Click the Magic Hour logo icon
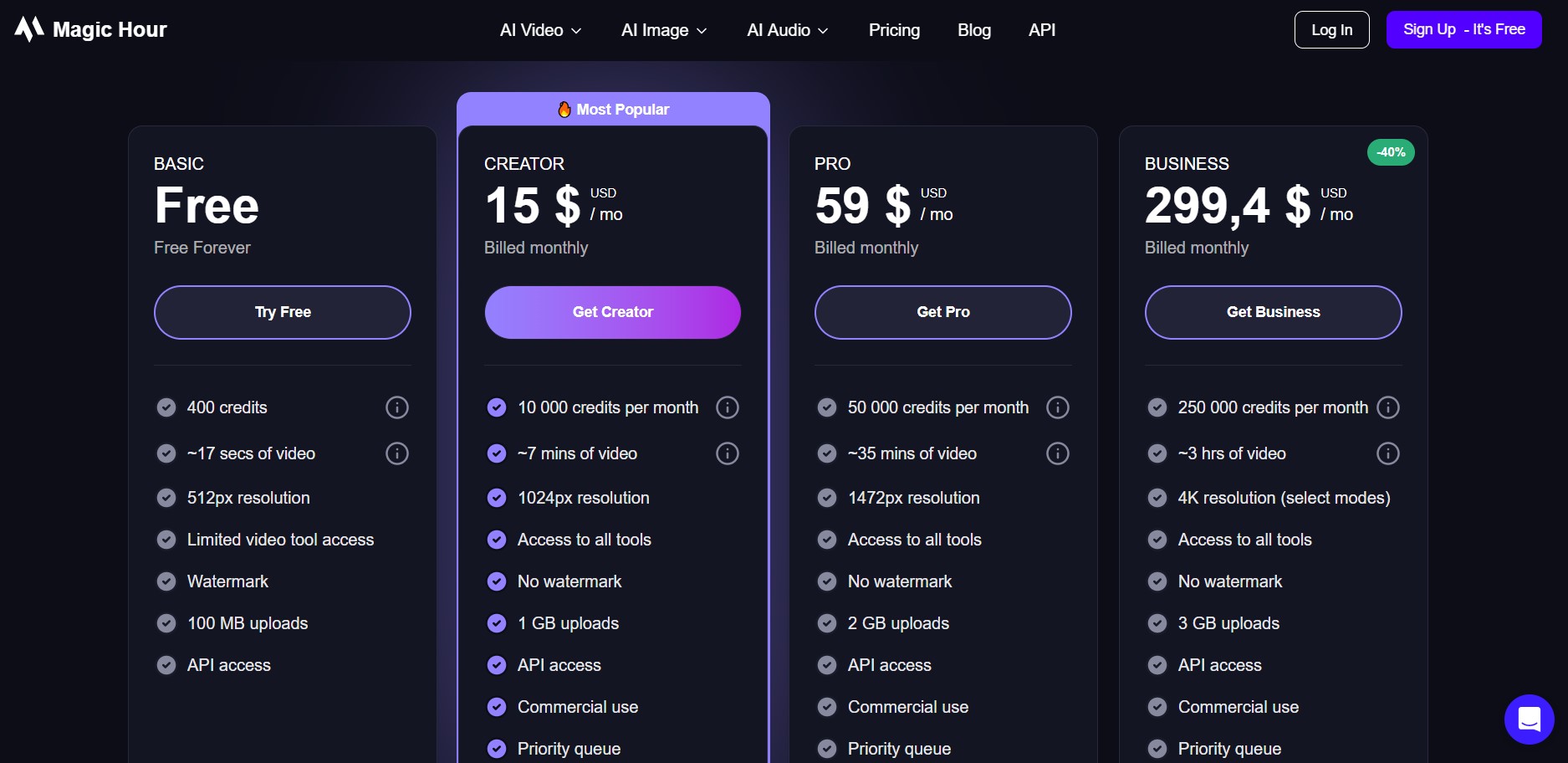This screenshot has width=1568, height=763. pyautogui.click(x=29, y=29)
